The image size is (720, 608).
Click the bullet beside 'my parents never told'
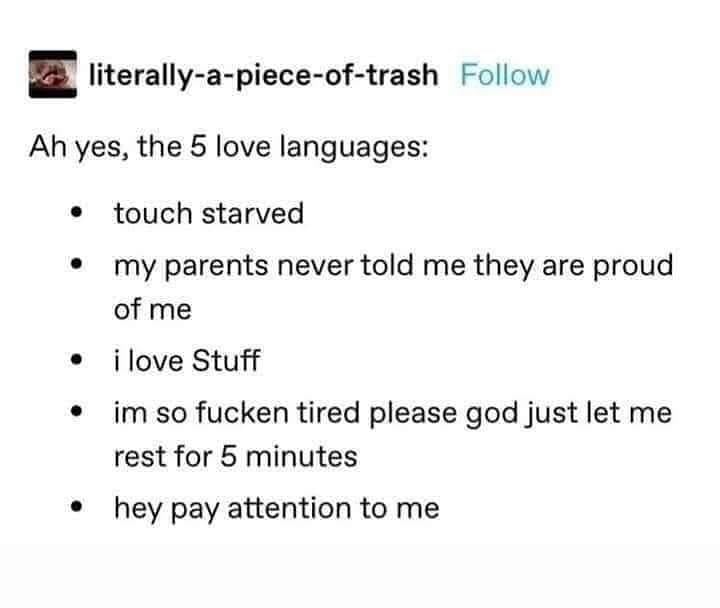click(76, 268)
